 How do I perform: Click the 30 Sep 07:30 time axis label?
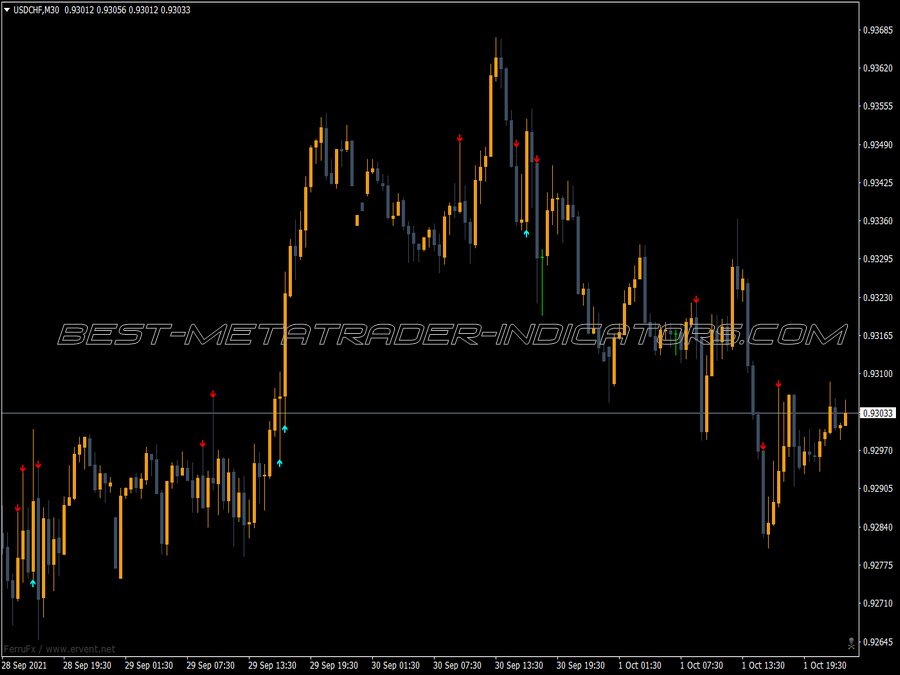tap(457, 665)
